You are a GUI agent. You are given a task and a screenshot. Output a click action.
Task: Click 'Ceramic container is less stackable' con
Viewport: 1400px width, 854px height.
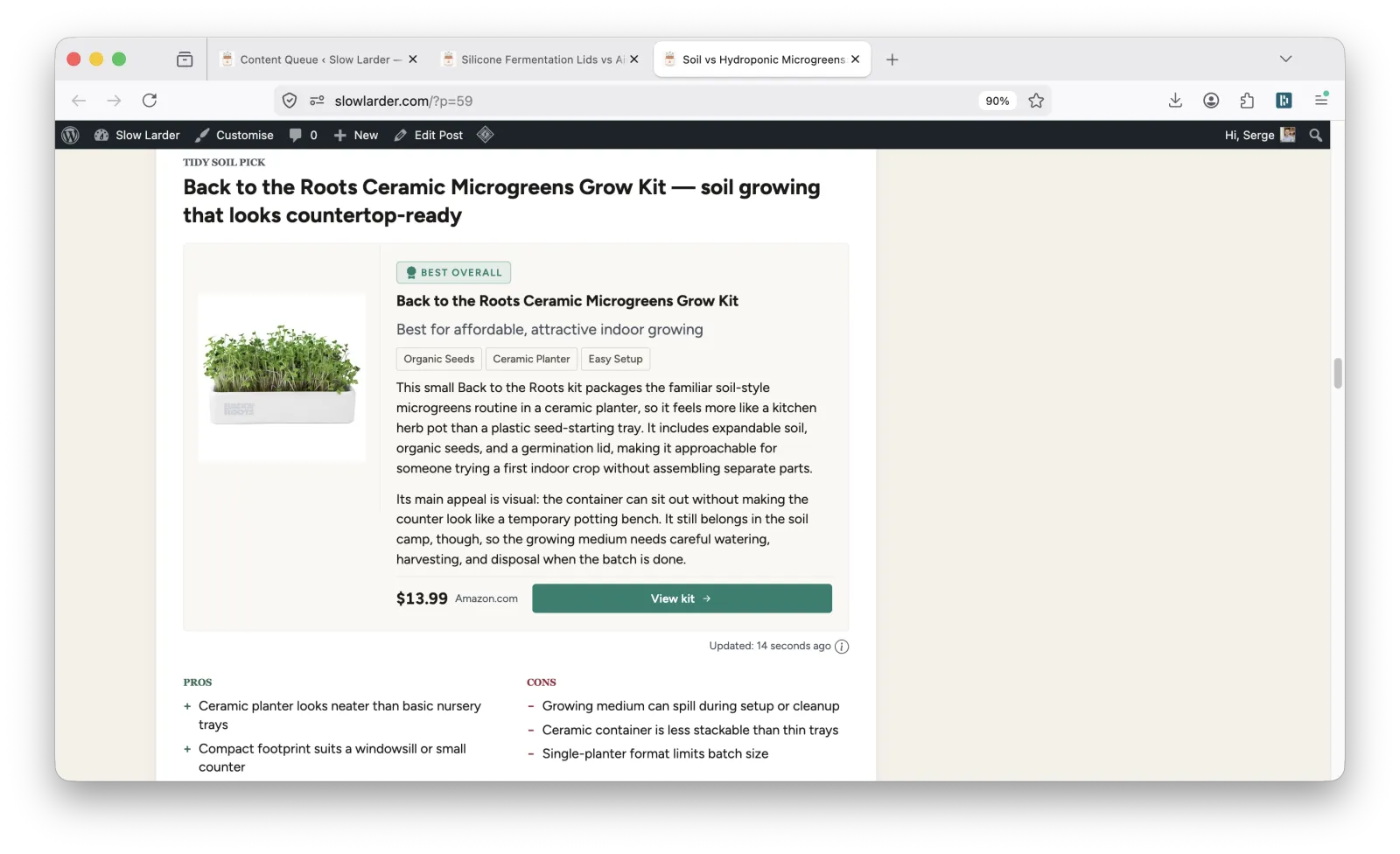(690, 730)
